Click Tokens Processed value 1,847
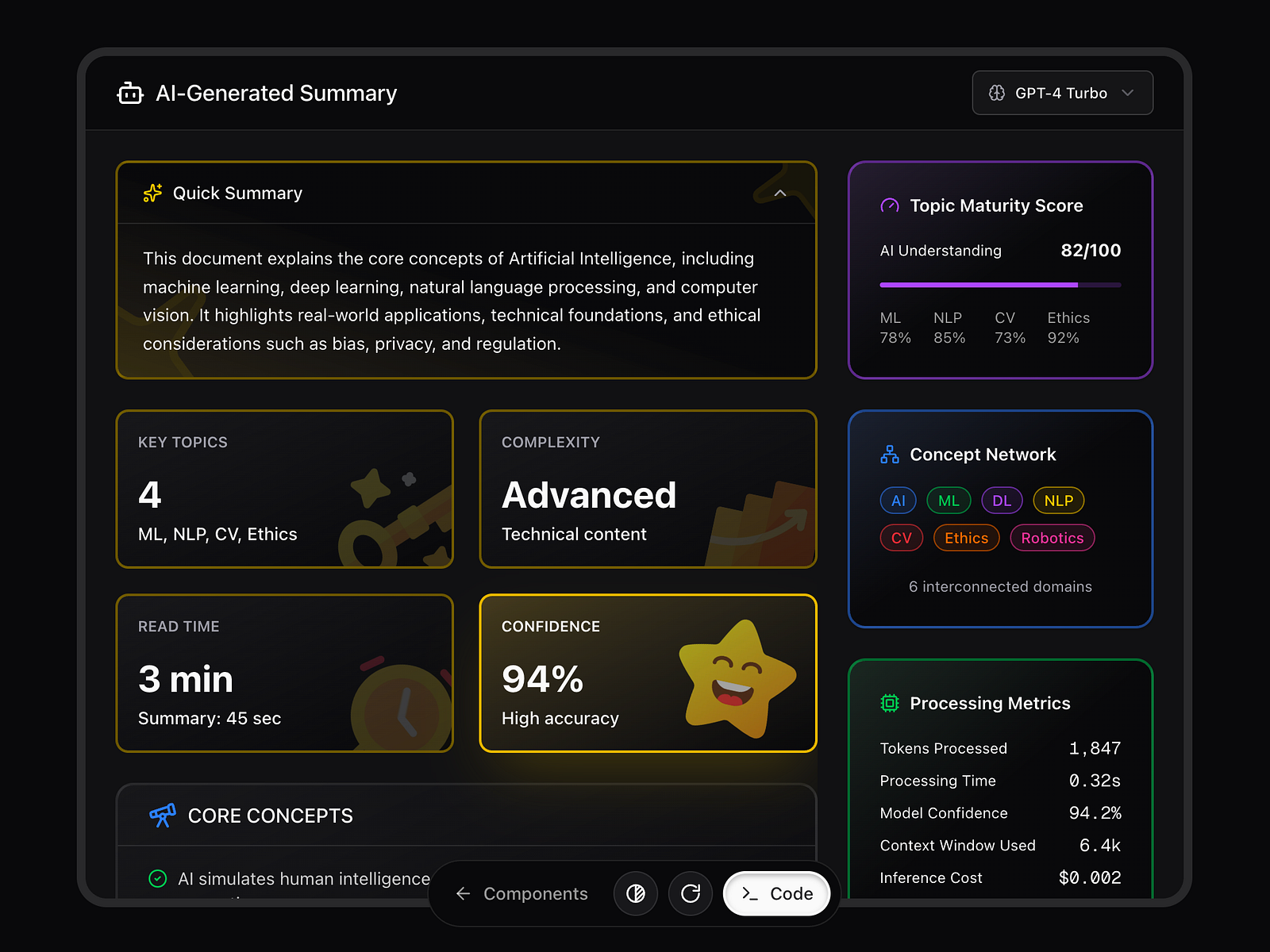1270x952 pixels. click(x=1095, y=748)
